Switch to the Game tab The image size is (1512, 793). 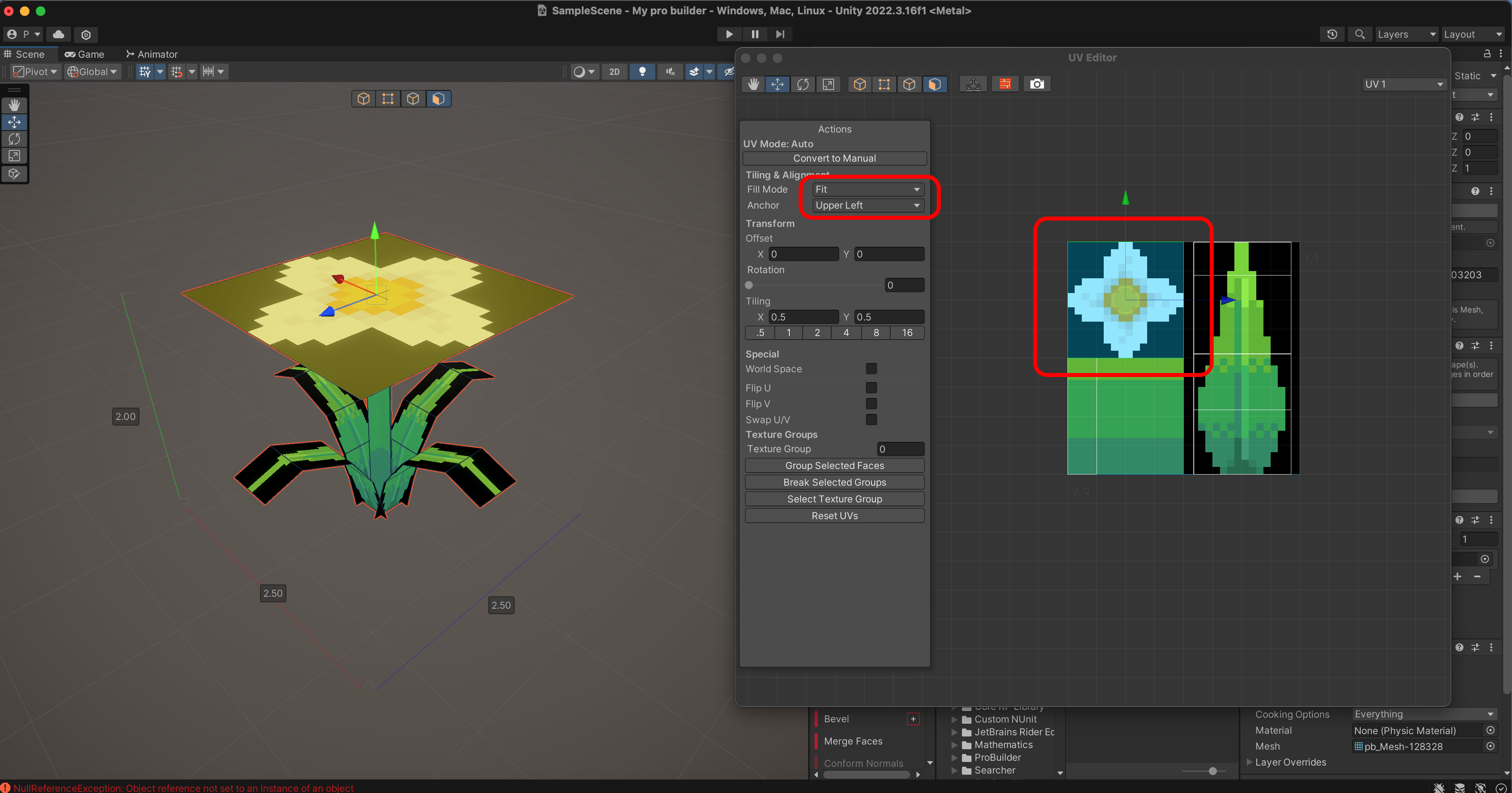(84, 54)
